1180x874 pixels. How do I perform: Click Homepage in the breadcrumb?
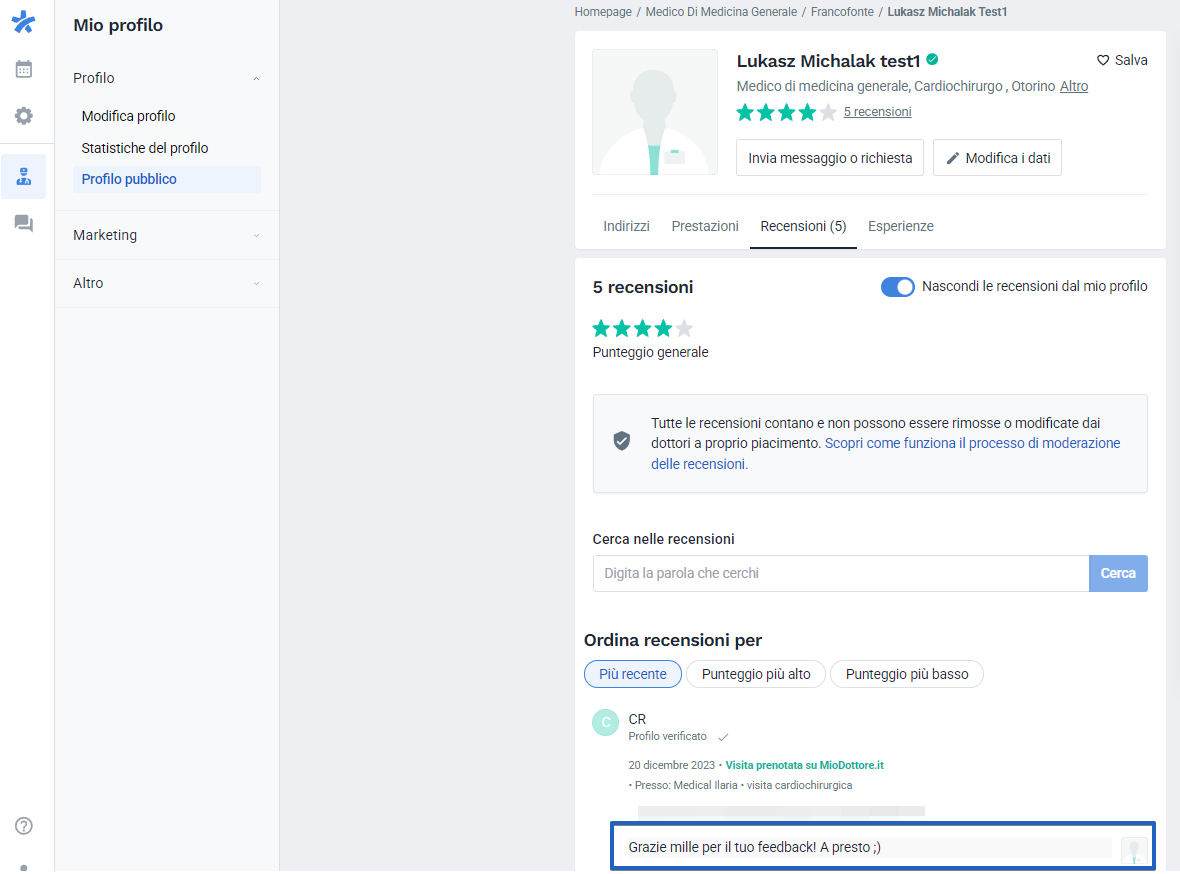coord(603,12)
